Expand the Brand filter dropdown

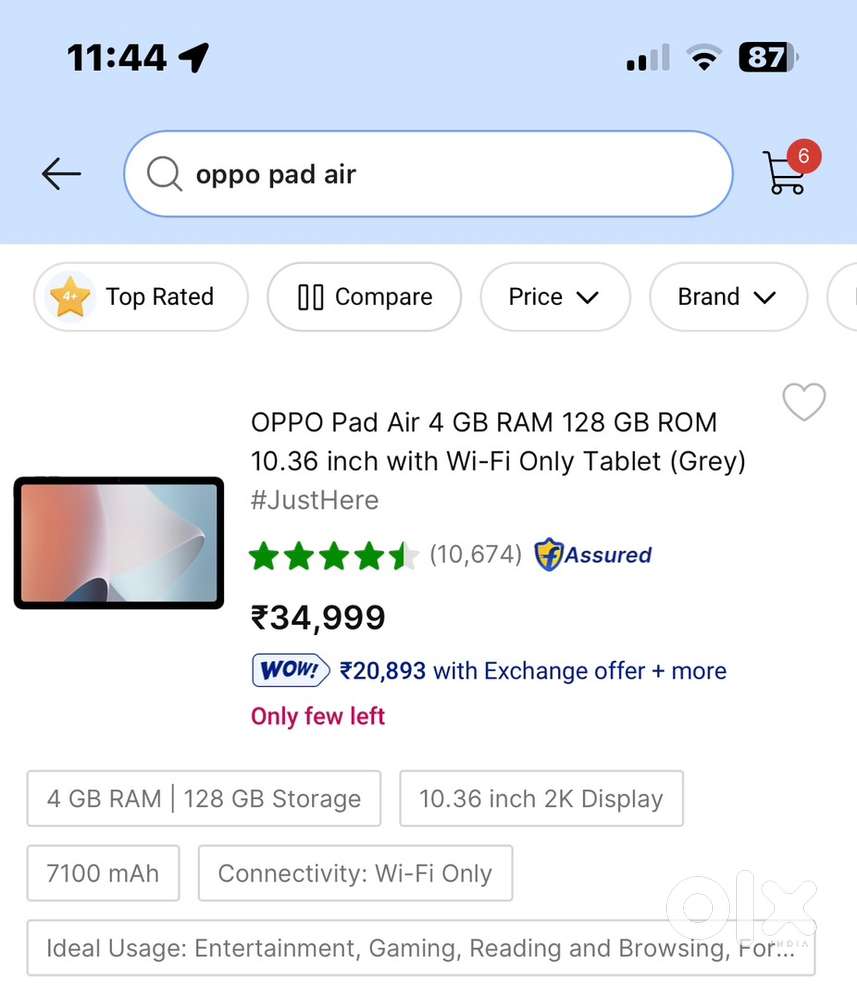point(727,297)
